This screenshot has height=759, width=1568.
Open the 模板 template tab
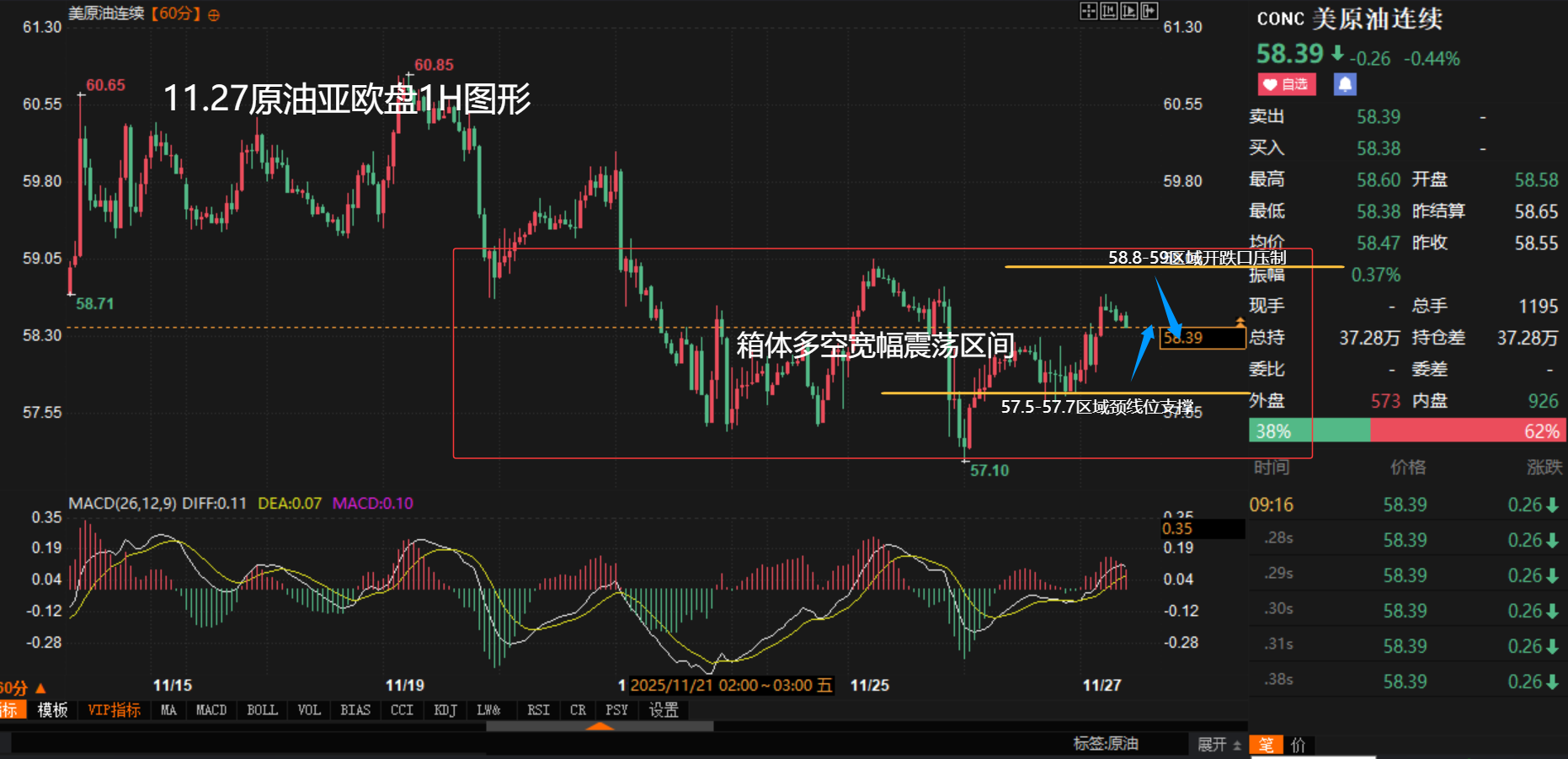52,710
